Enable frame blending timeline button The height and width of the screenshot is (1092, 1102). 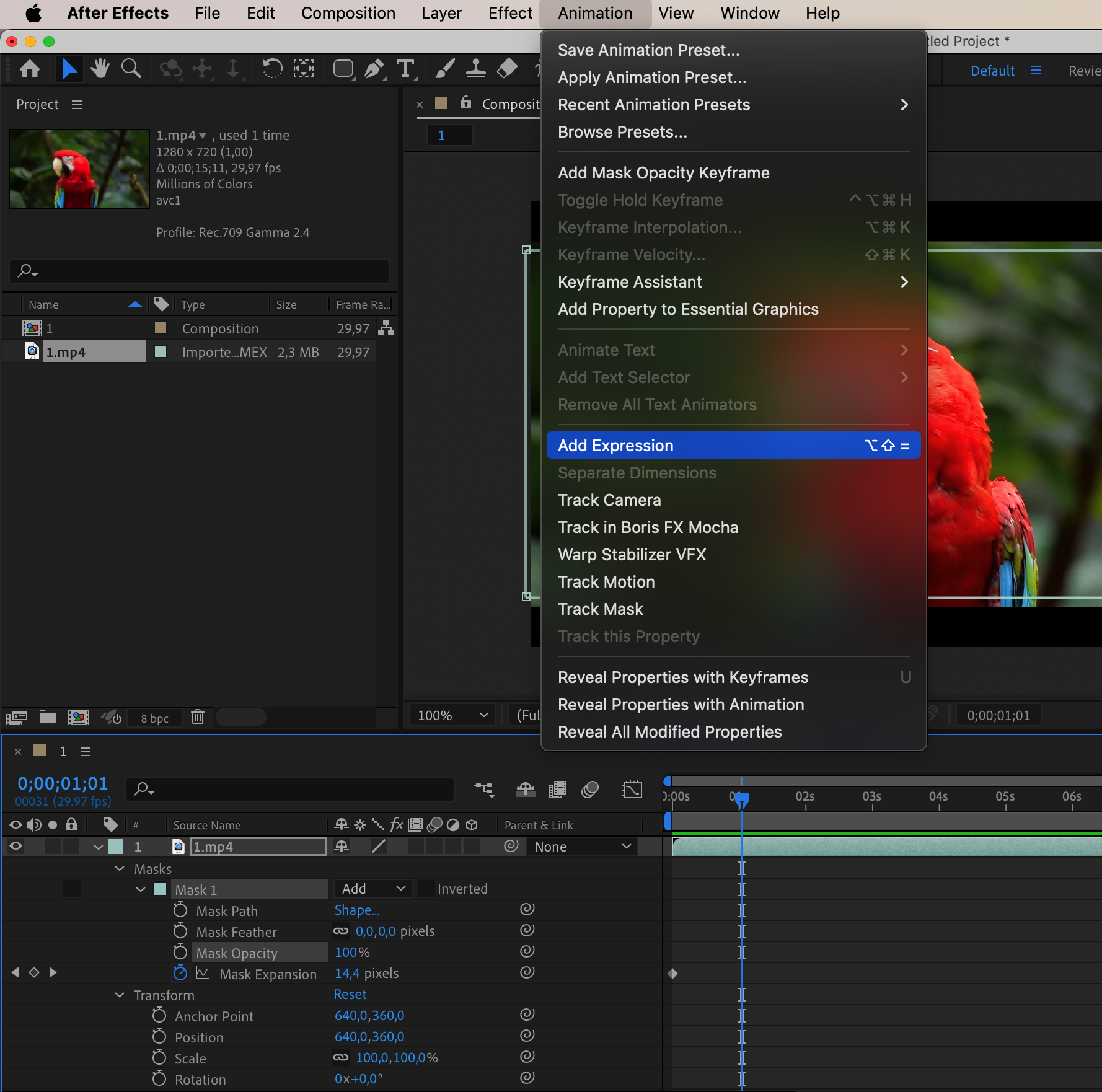(558, 789)
